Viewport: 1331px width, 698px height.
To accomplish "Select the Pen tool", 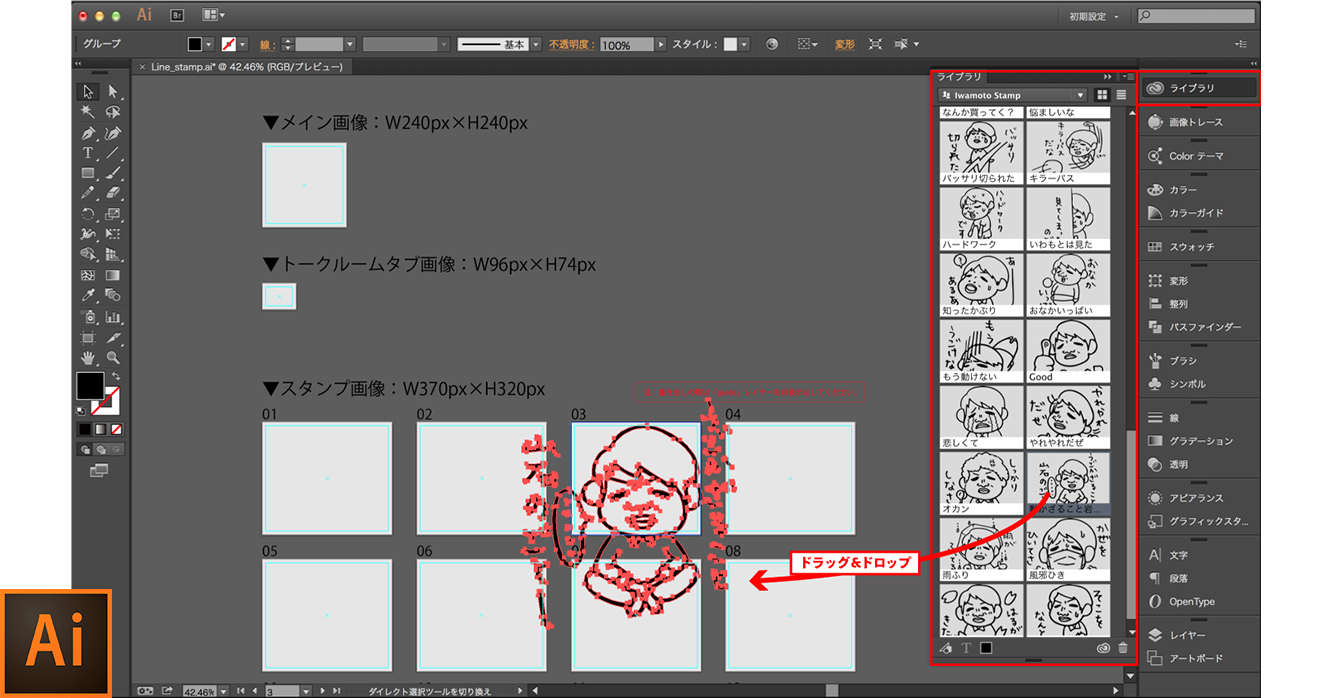I will (x=89, y=133).
